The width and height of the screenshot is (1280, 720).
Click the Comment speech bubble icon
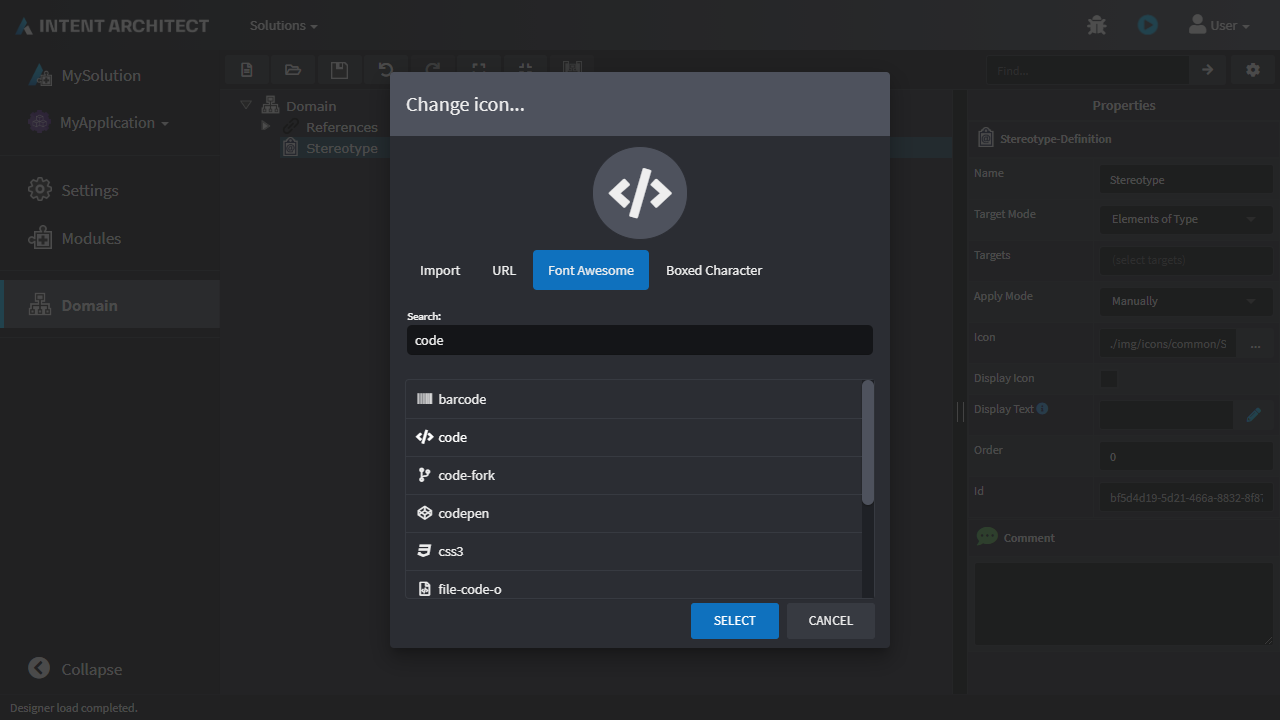[987, 537]
